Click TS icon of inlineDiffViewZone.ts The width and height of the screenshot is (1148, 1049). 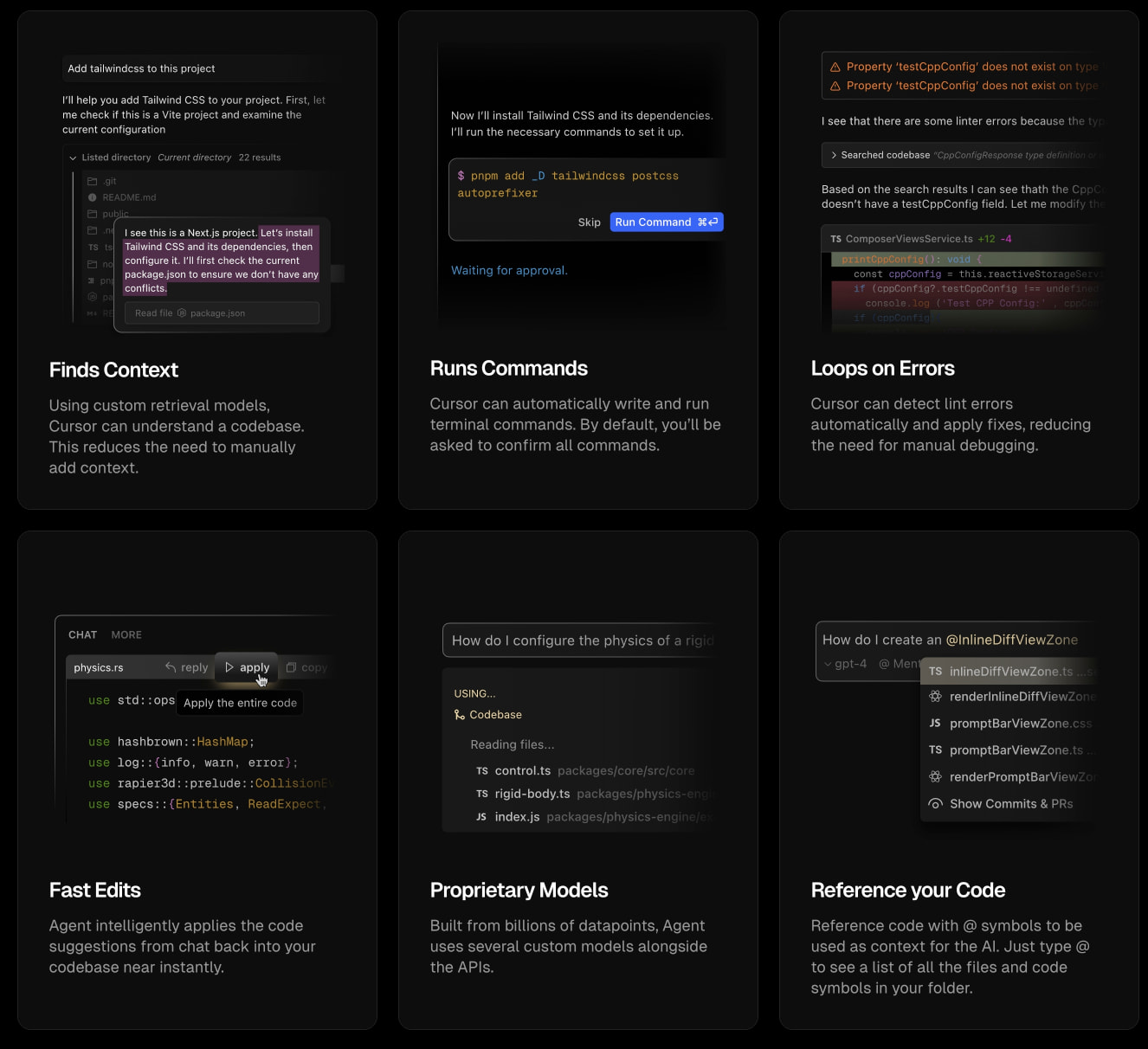pos(935,672)
